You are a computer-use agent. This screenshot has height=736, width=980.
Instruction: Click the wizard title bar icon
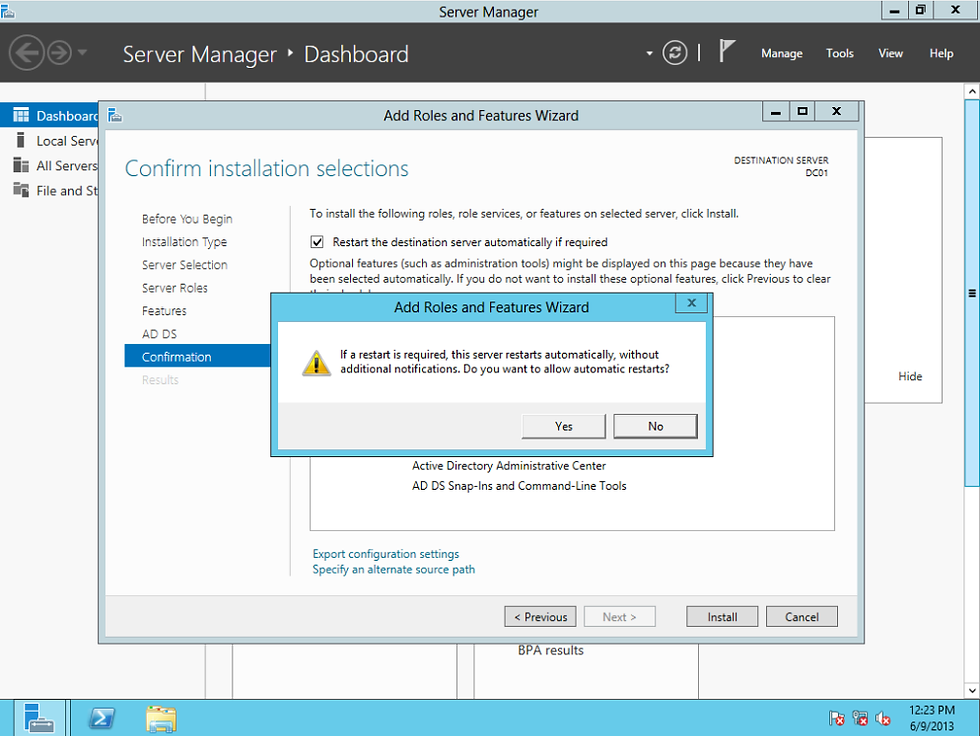pyautogui.click(x=114, y=115)
